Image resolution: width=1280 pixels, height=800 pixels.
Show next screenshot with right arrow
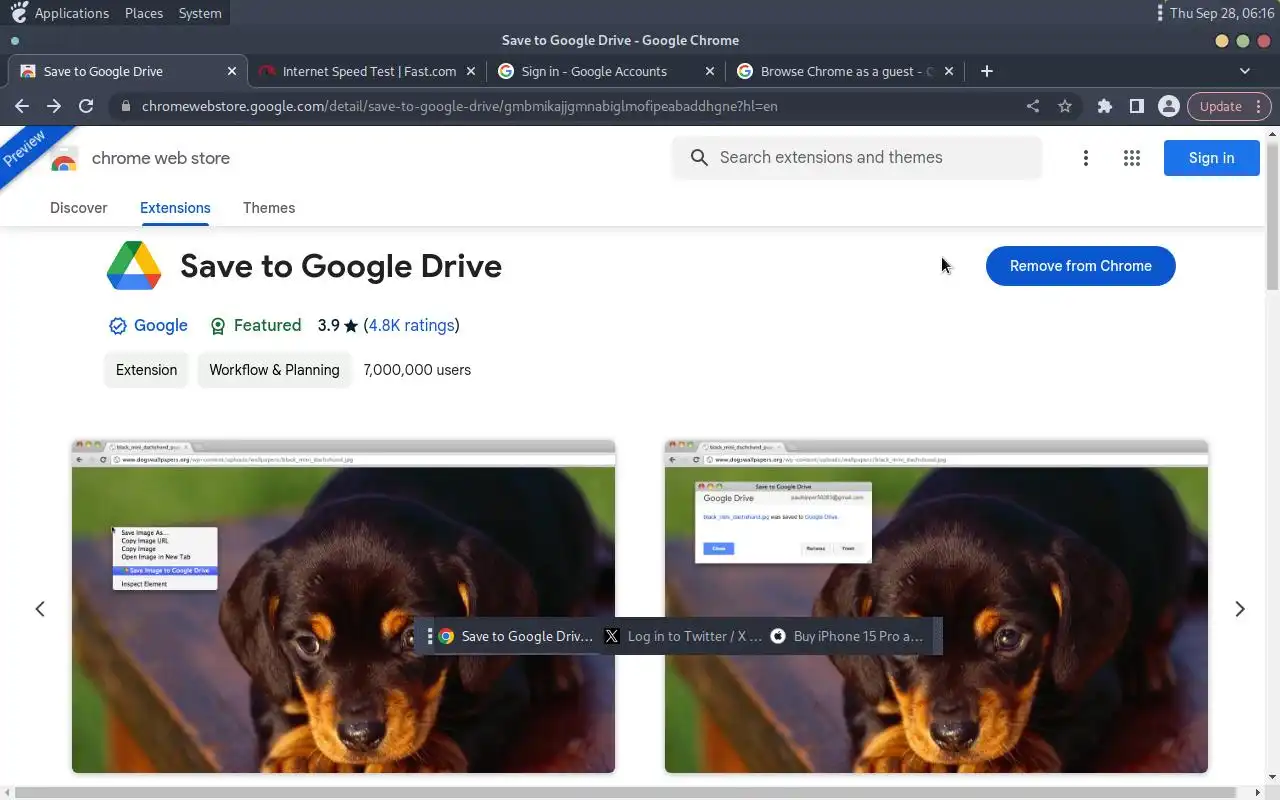tap(1240, 609)
